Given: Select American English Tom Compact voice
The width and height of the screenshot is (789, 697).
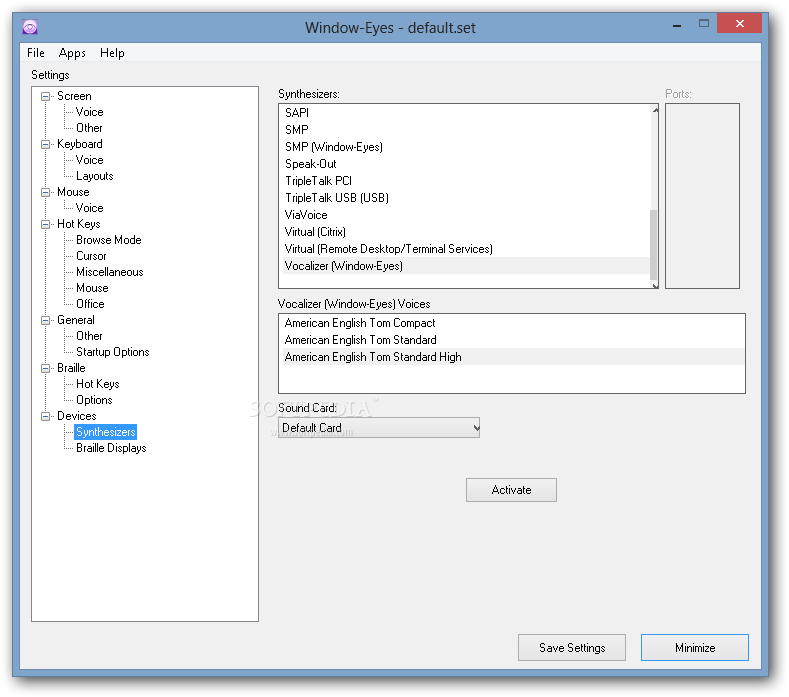Looking at the screenshot, I should 512,323.
